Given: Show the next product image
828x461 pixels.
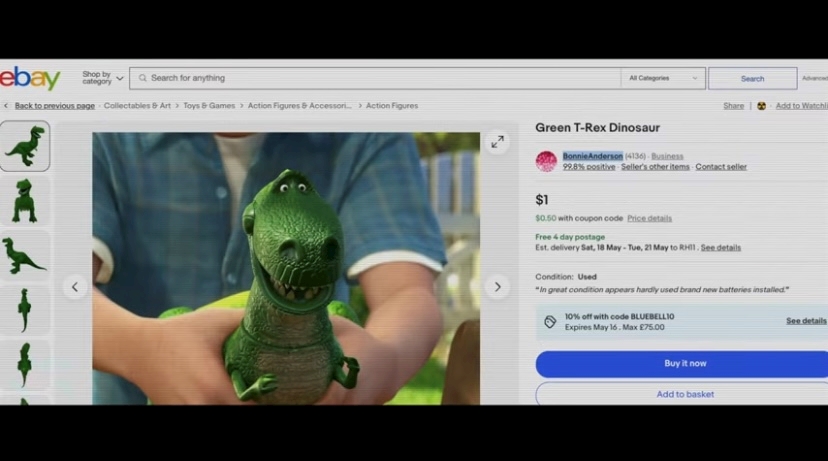Looking at the screenshot, I should pos(497,287).
